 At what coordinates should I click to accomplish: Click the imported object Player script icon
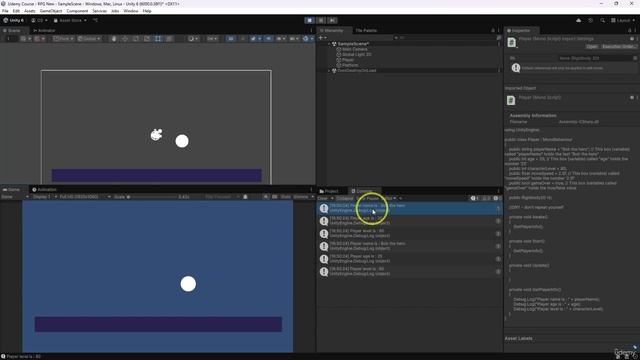511,100
